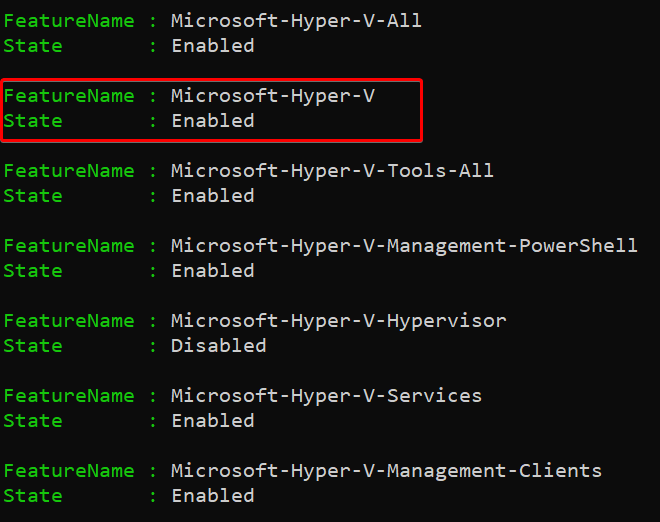Click the Disabled state value

[218, 346]
